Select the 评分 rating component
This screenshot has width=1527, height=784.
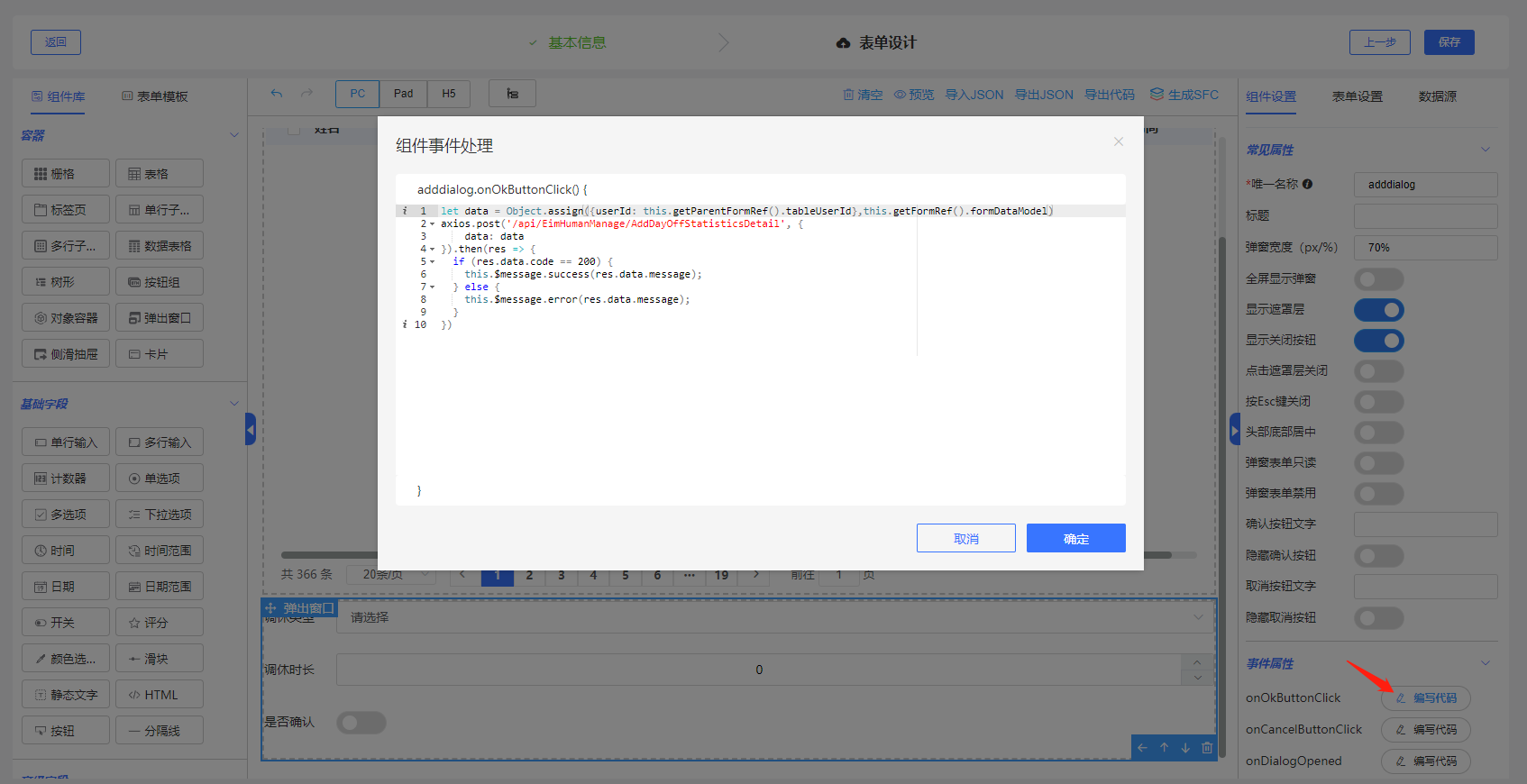[160, 622]
